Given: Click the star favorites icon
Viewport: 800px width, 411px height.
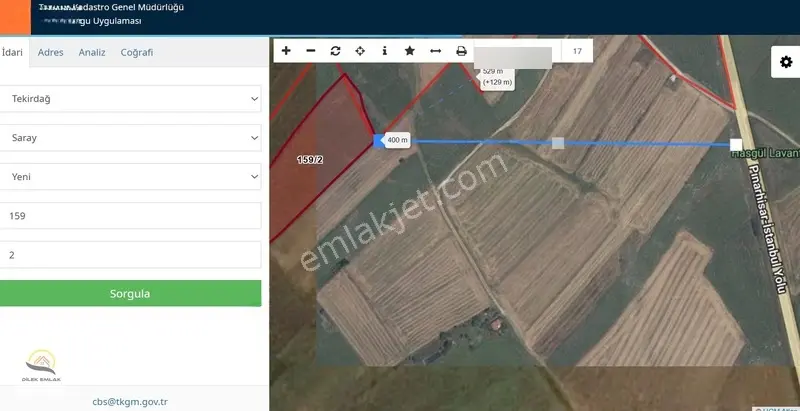Looking at the screenshot, I should point(409,50).
